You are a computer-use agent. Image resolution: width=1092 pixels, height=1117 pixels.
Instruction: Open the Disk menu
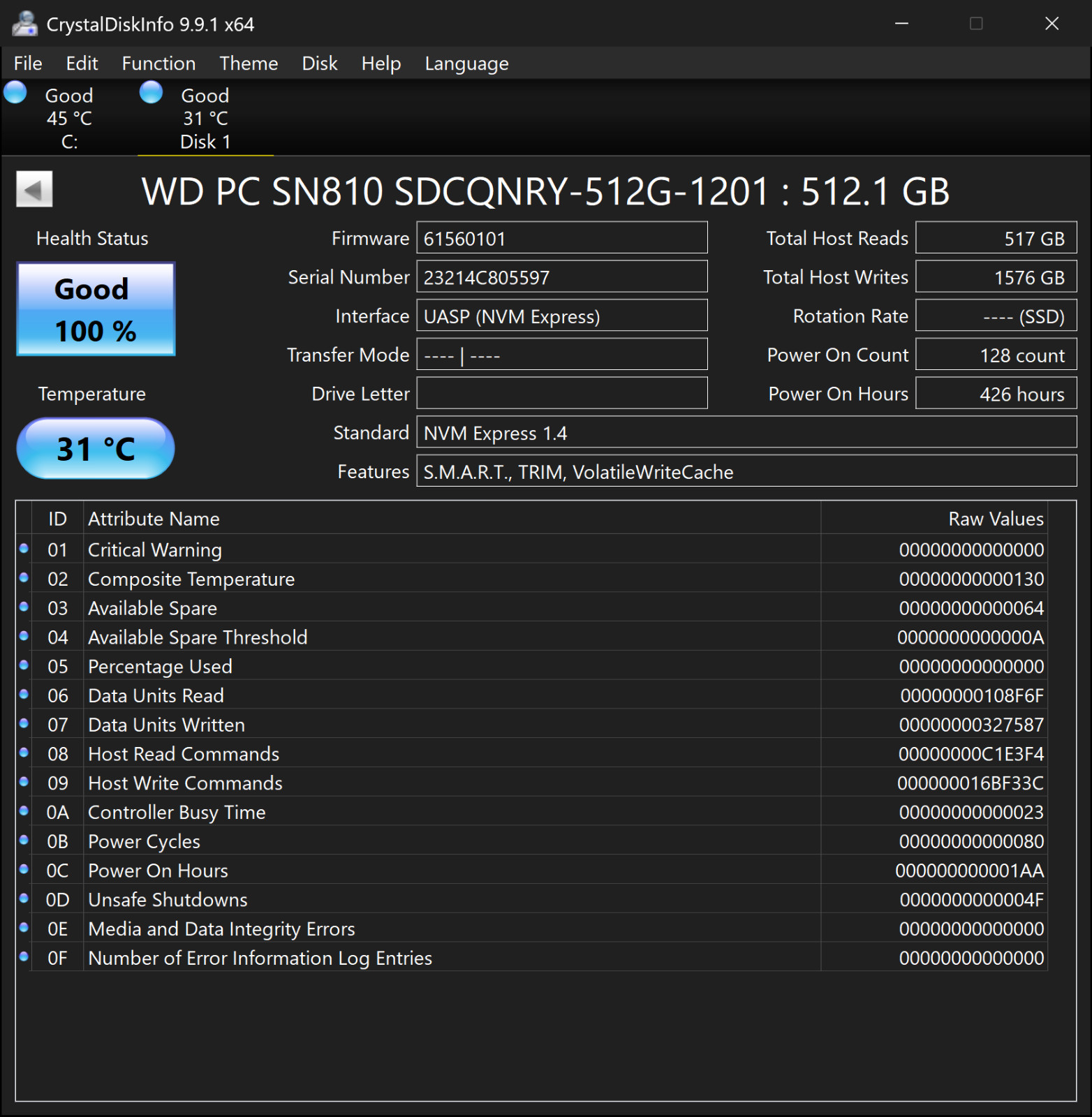(320, 64)
